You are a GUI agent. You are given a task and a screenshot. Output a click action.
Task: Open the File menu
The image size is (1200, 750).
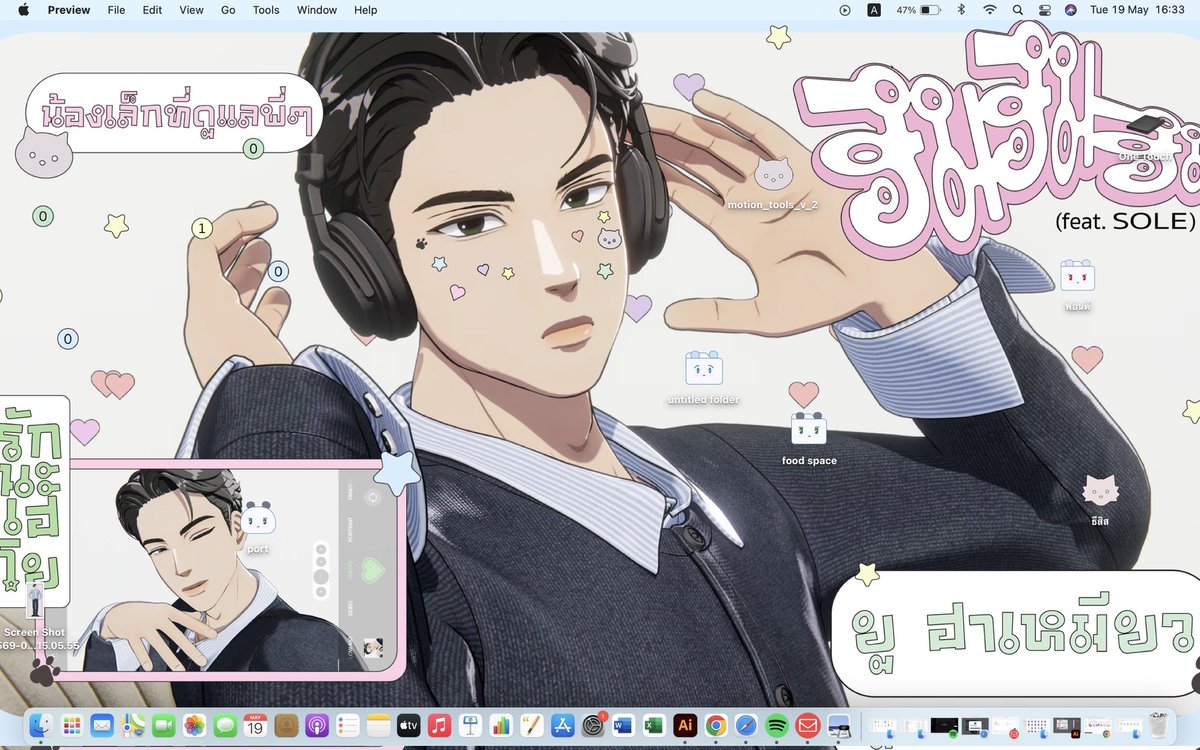point(116,10)
